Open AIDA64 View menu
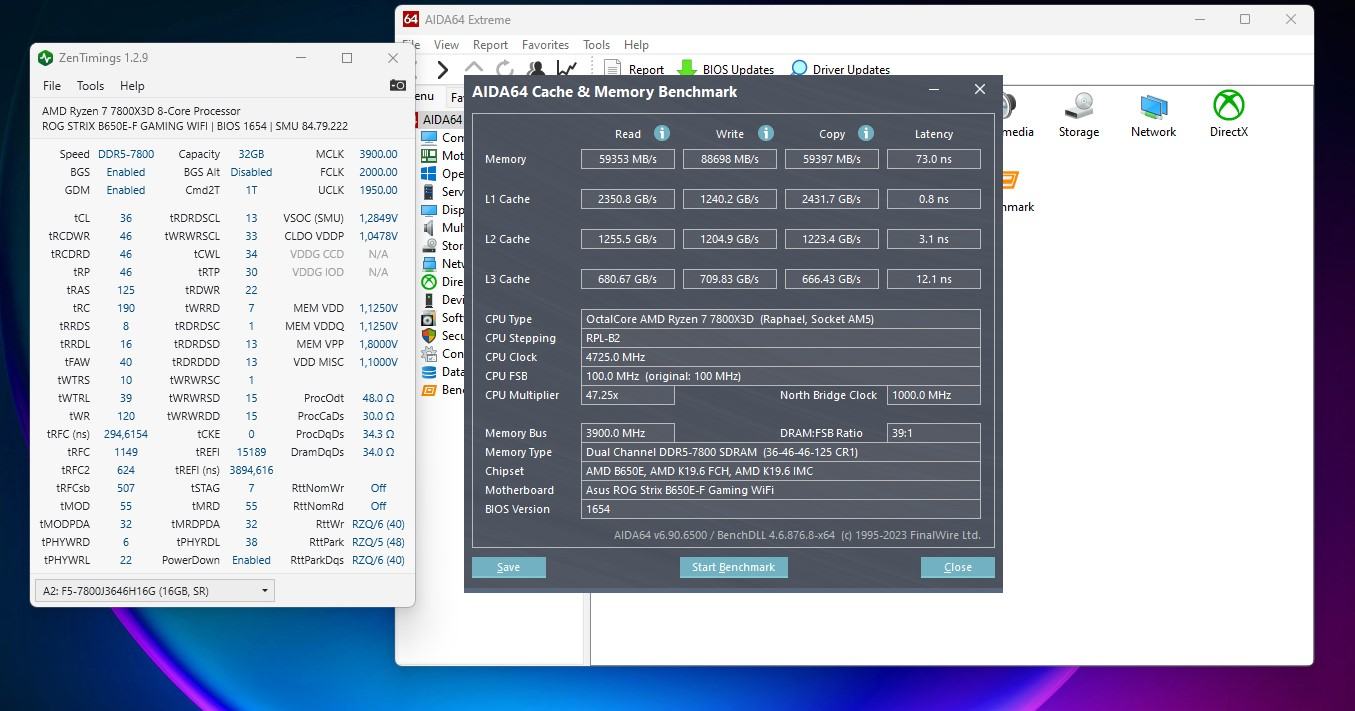Viewport: 1355px width, 711px height. tap(446, 45)
